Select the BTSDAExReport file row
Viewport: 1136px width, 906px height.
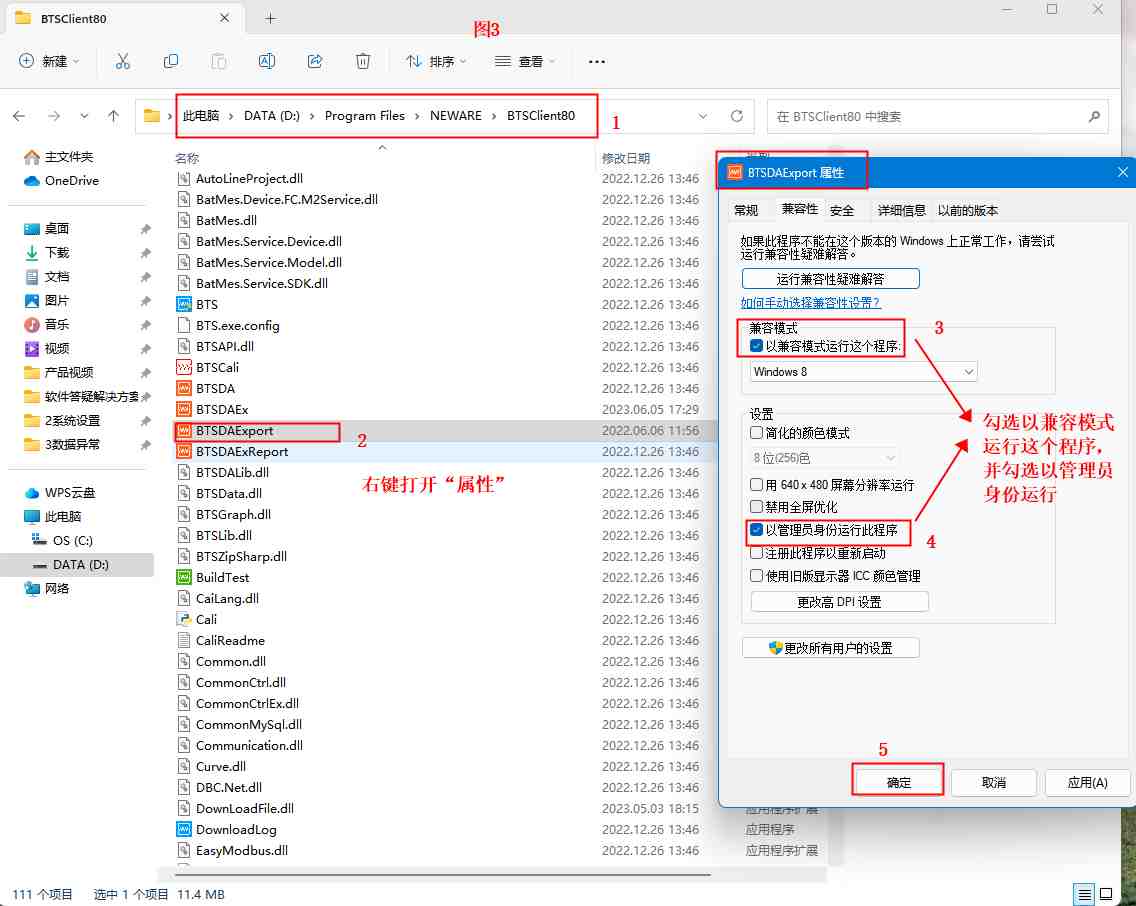(x=445, y=451)
